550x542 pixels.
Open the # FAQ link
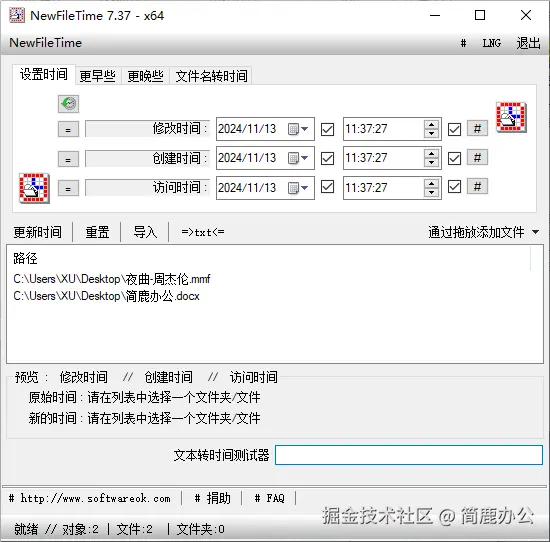pos(269,498)
